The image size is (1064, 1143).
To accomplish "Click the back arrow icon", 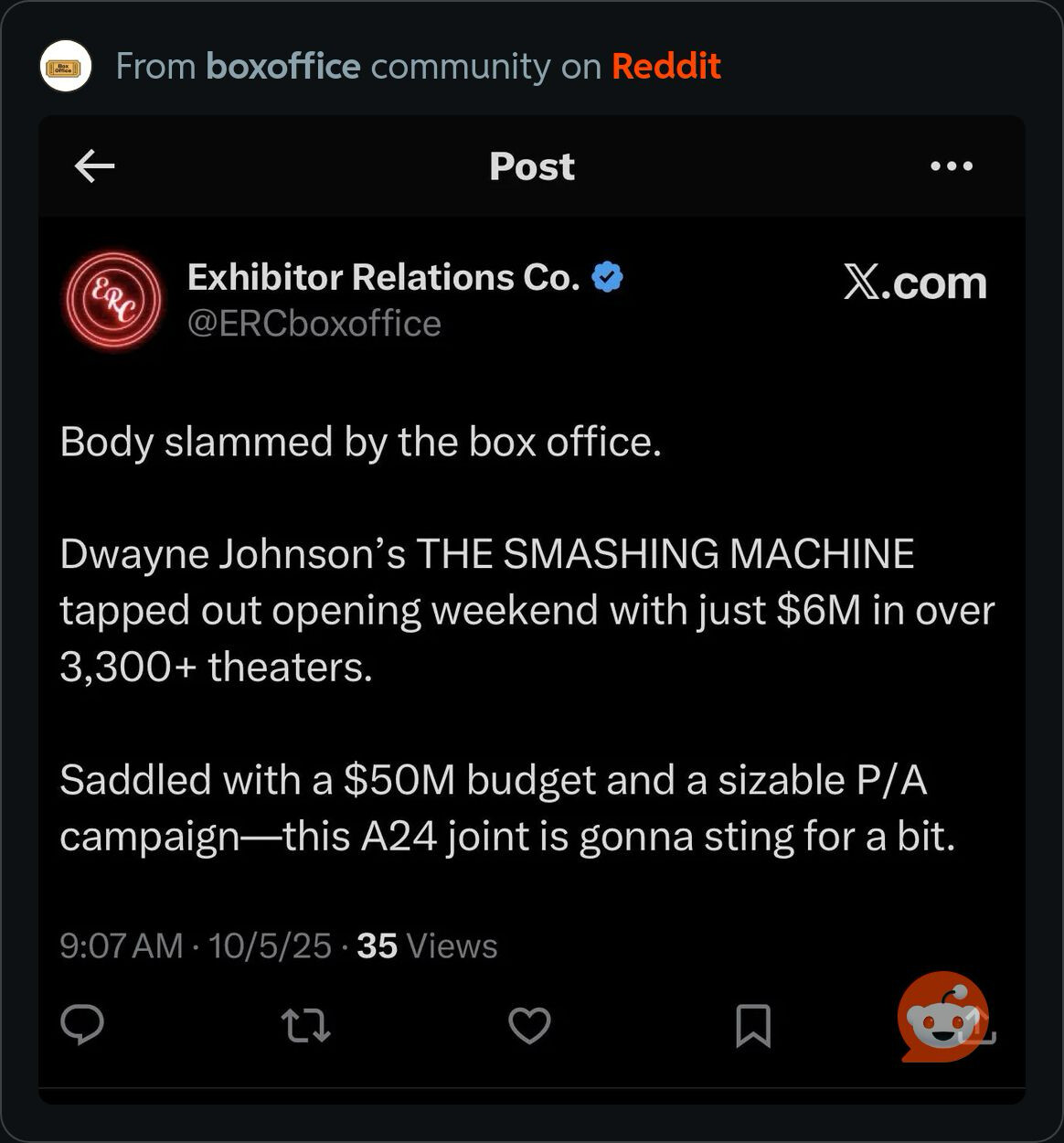I will [94, 166].
